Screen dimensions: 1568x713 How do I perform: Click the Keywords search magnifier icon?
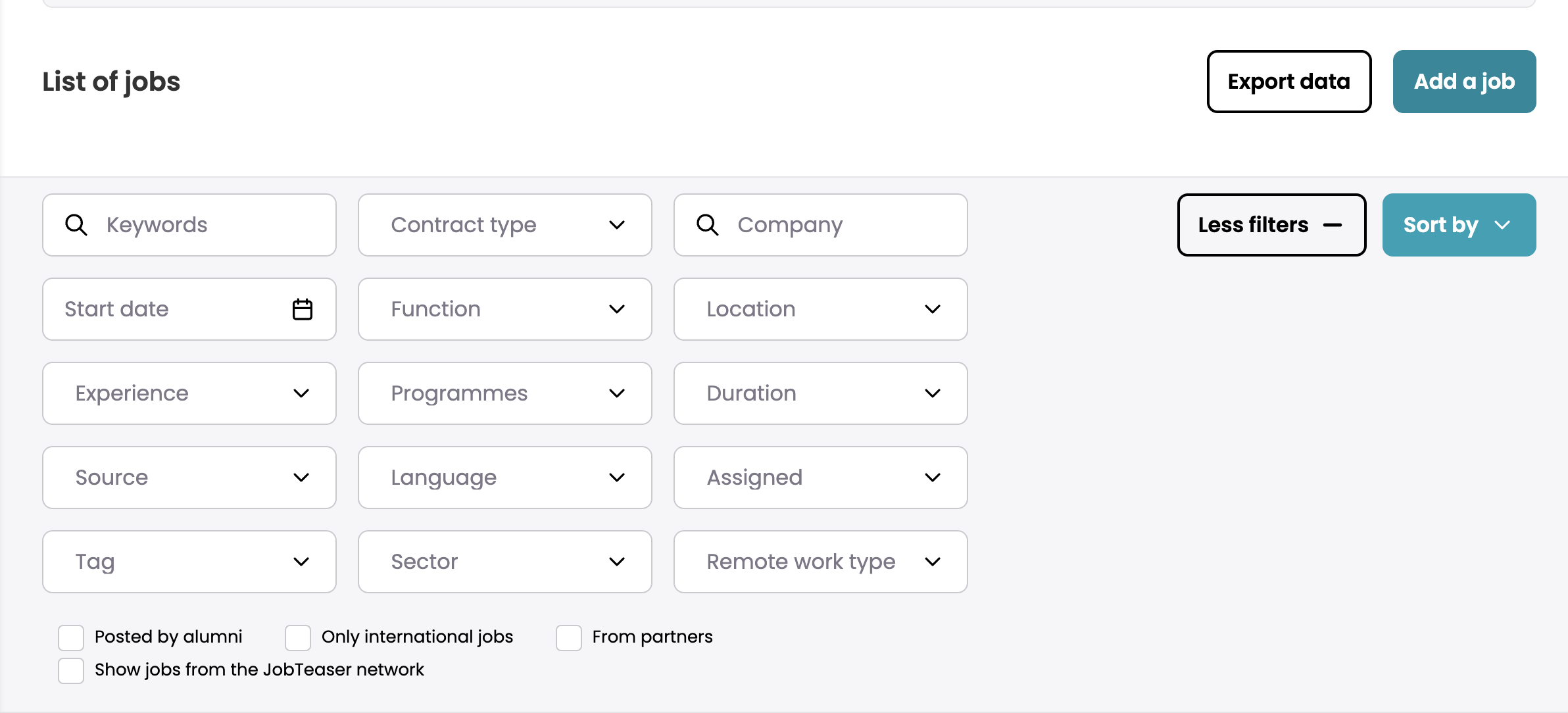click(76, 225)
